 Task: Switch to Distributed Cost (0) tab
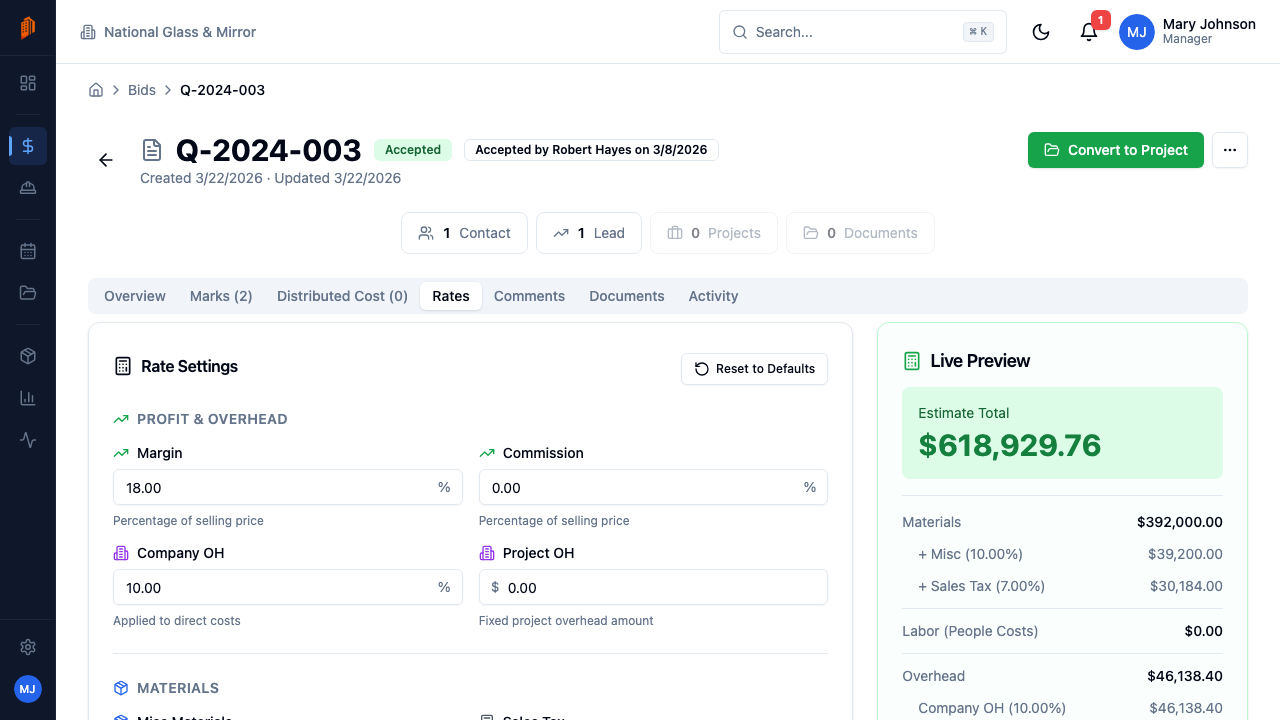point(342,296)
